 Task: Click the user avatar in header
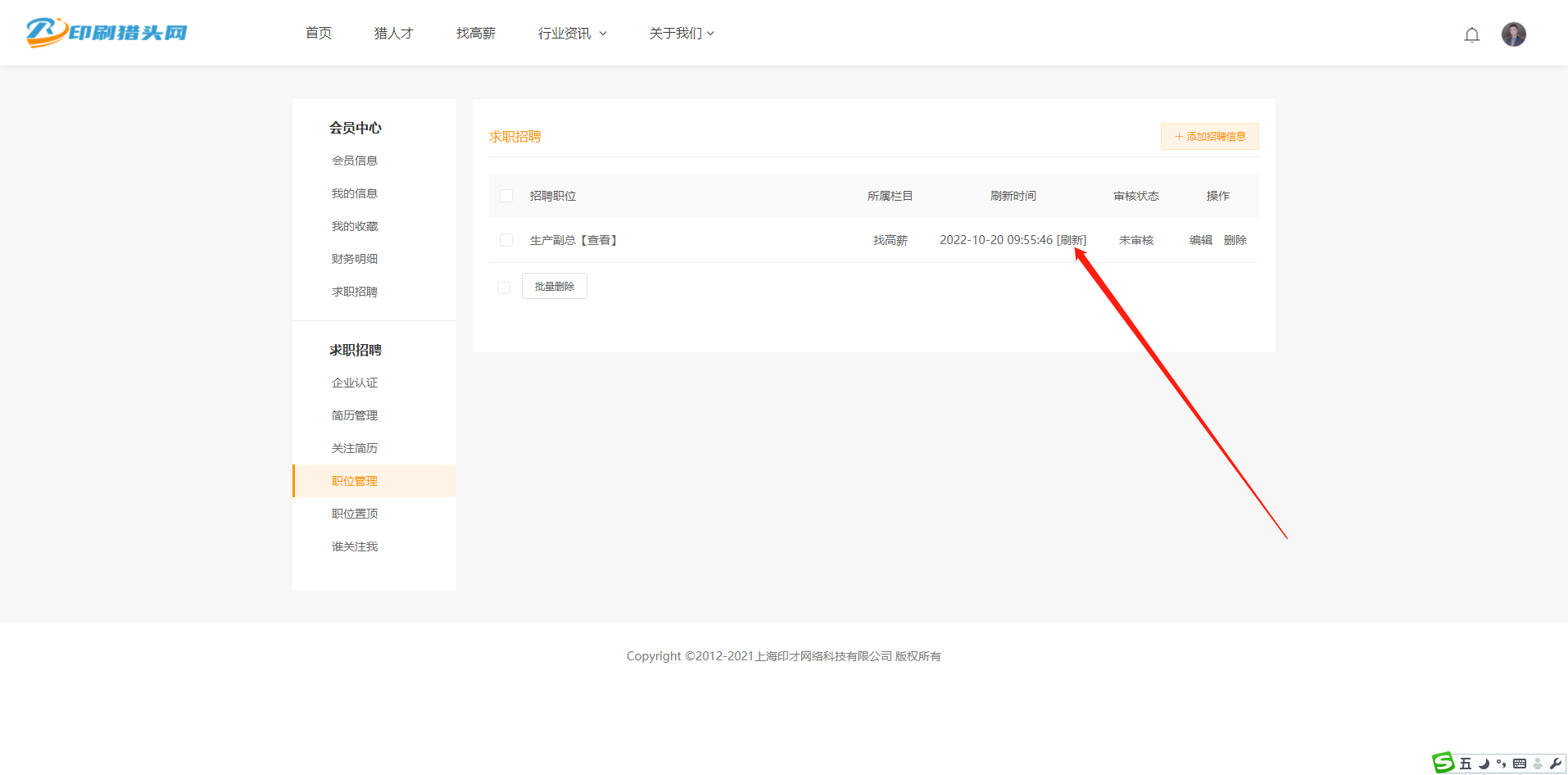point(1513,34)
